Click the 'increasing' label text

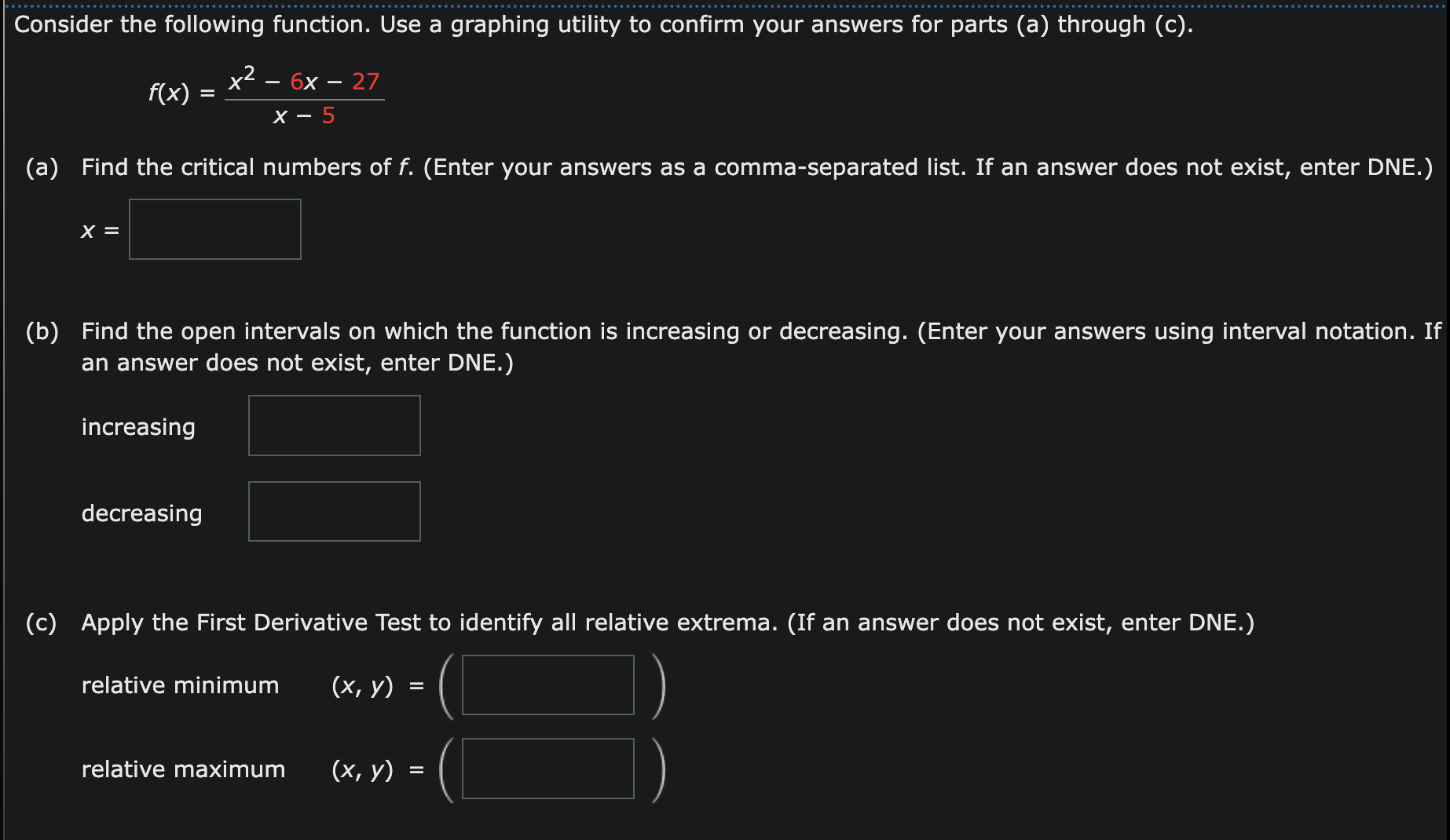pyautogui.click(x=137, y=427)
